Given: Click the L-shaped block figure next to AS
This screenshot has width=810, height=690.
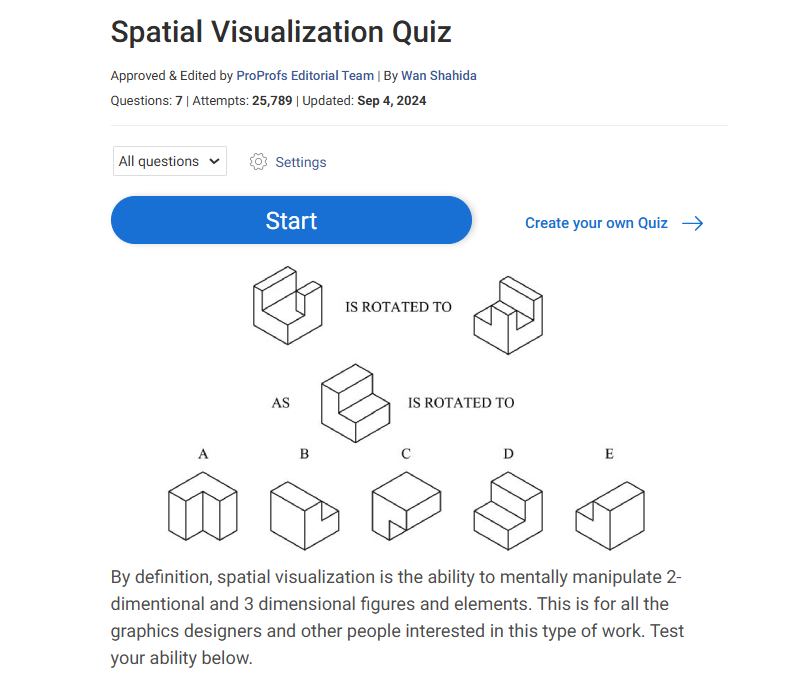Looking at the screenshot, I should click(355, 402).
